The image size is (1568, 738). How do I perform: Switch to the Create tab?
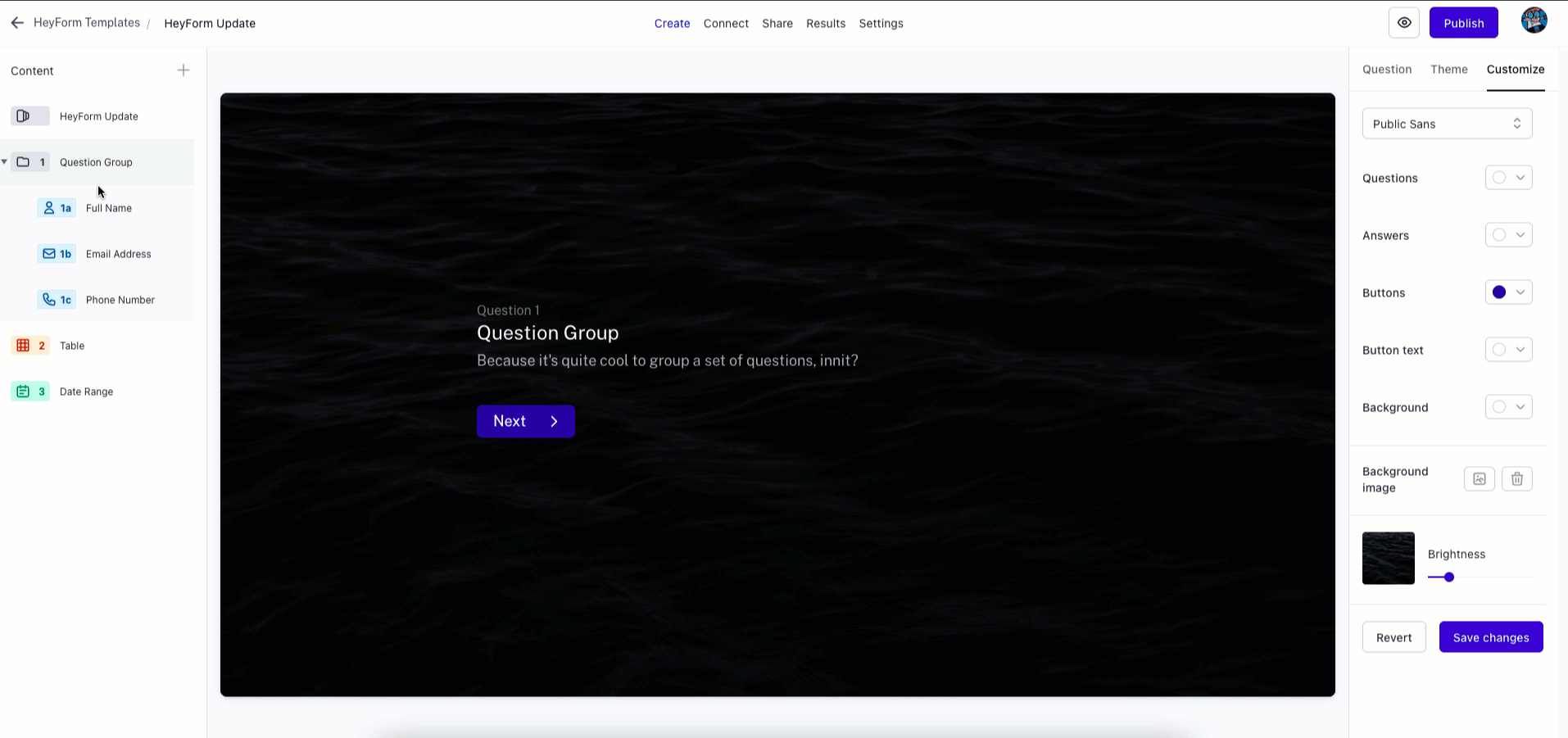pyautogui.click(x=672, y=24)
